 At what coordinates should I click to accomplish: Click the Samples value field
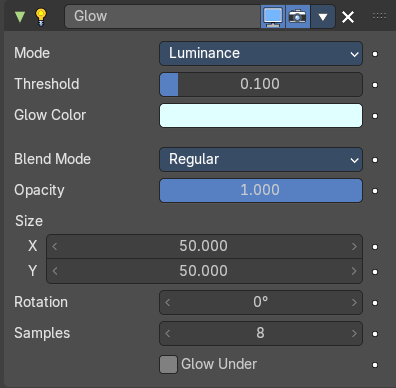click(x=261, y=333)
